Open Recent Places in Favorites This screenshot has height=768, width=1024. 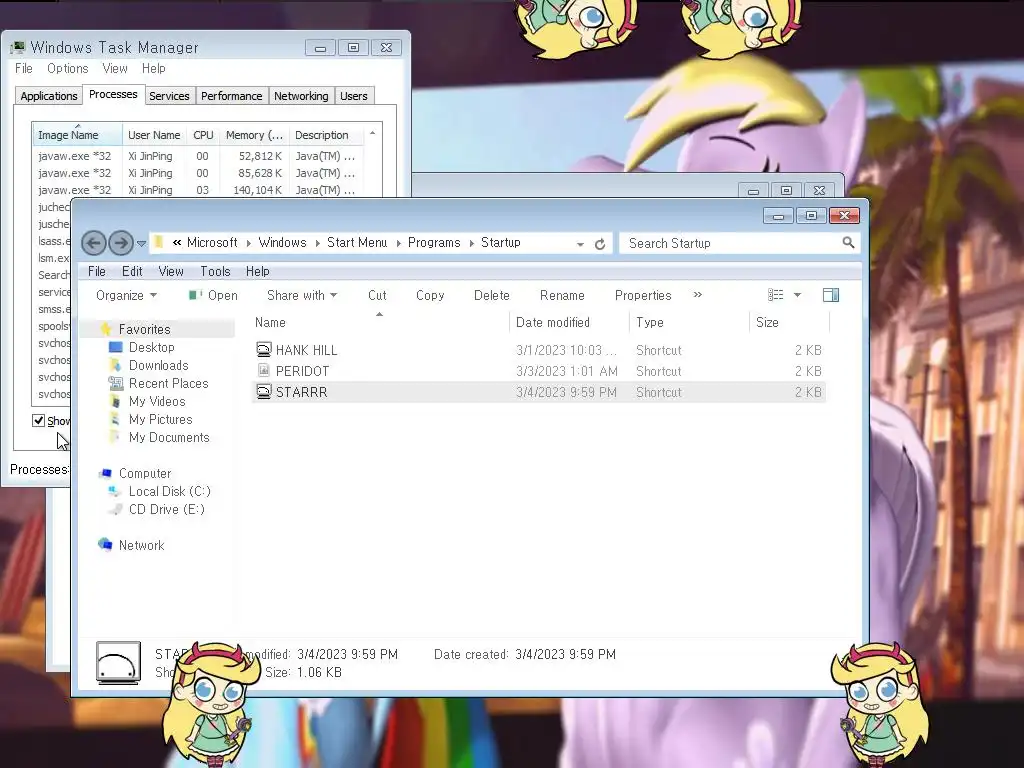point(168,383)
